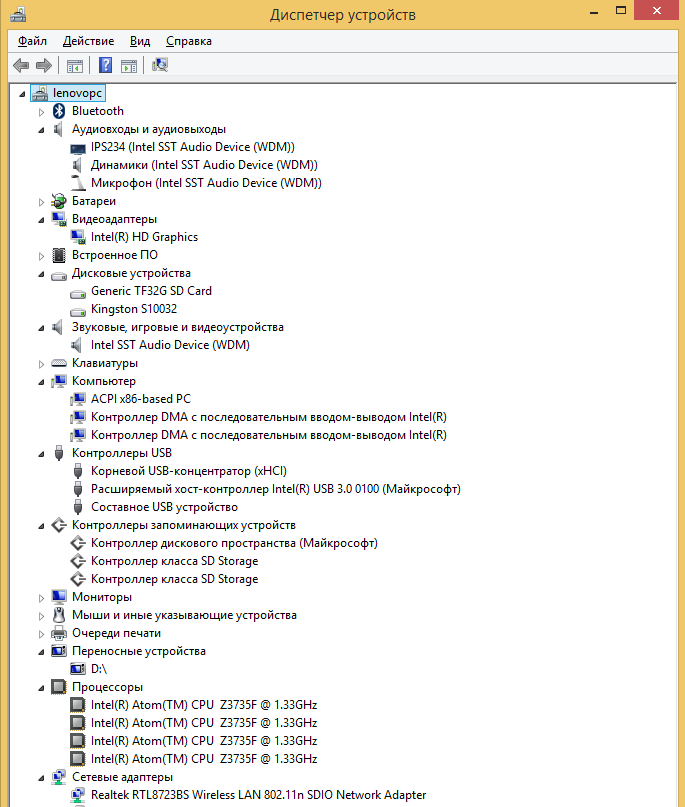Select Составное USB устройство
The image size is (685, 807).
(164, 507)
